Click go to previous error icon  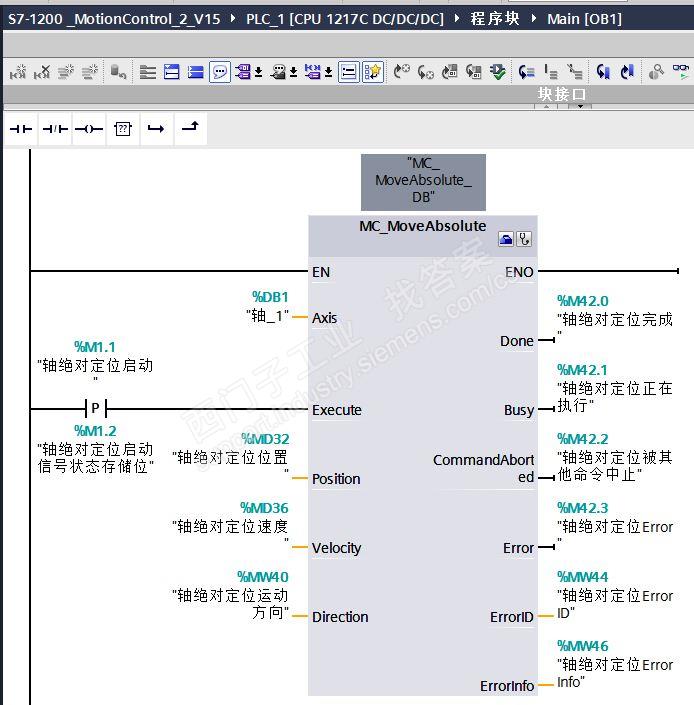click(426, 72)
